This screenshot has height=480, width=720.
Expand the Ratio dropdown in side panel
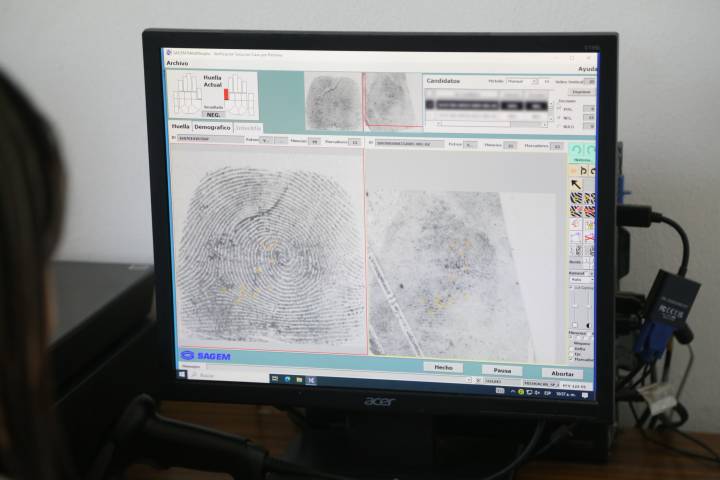581,279
